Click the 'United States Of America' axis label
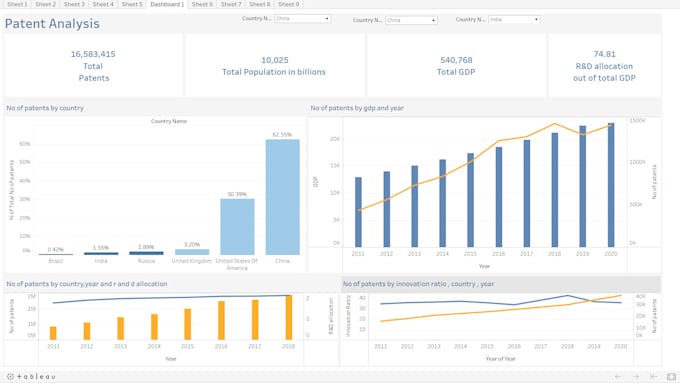The image size is (680, 383). click(237, 264)
